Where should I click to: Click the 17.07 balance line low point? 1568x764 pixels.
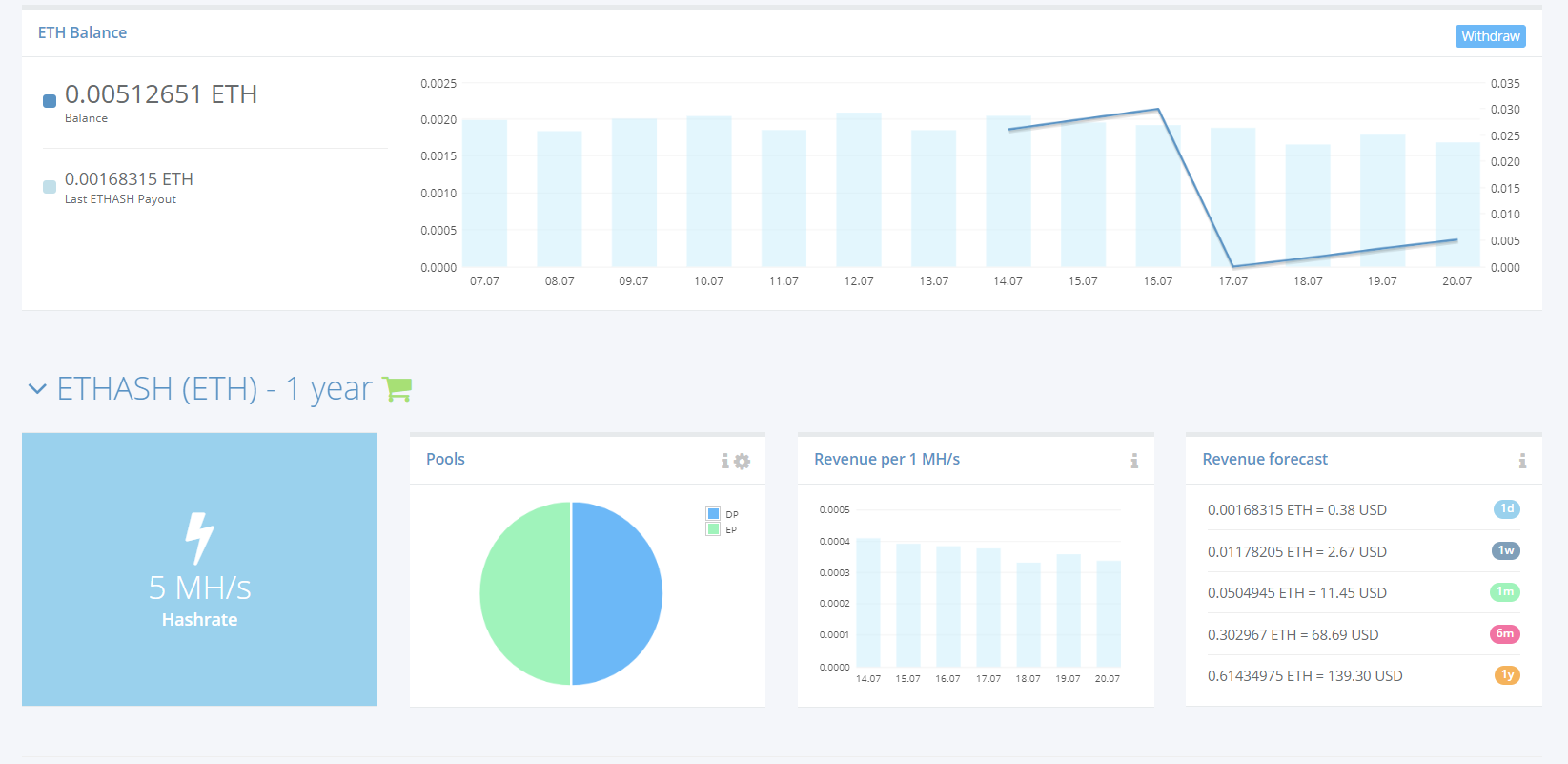pos(1232,266)
